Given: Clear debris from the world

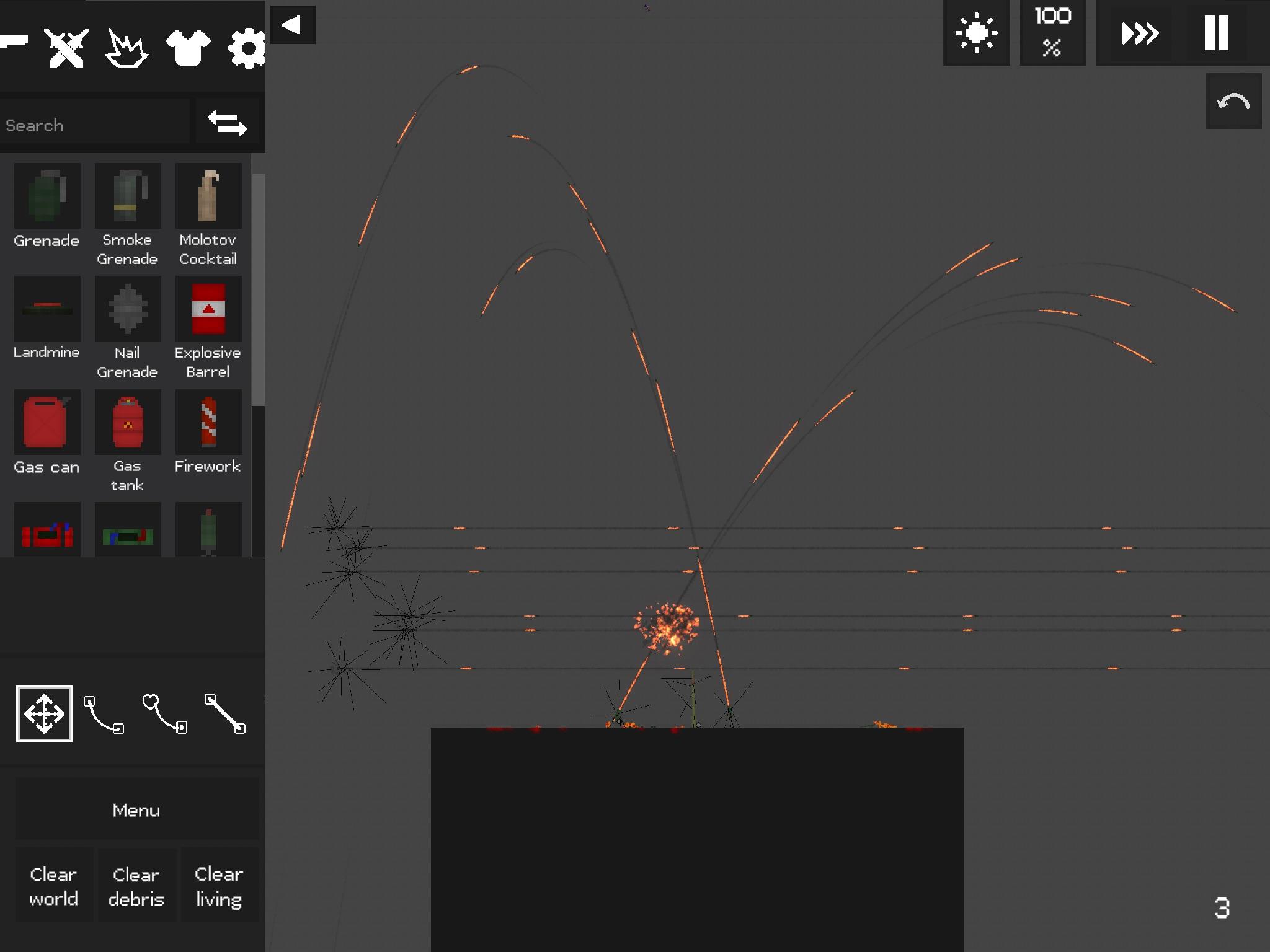Looking at the screenshot, I should click(136, 886).
